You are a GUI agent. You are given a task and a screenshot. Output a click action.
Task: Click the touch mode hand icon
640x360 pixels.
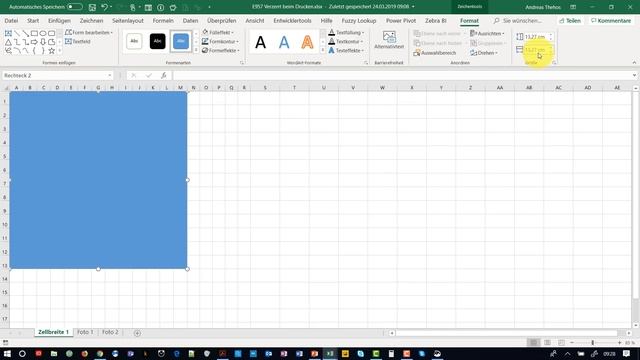[133, 7]
